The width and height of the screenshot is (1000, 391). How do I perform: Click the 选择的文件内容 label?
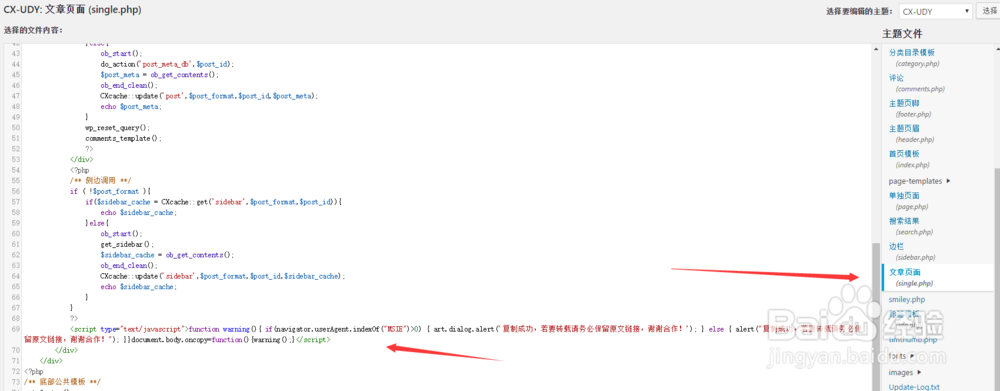click(x=33, y=30)
